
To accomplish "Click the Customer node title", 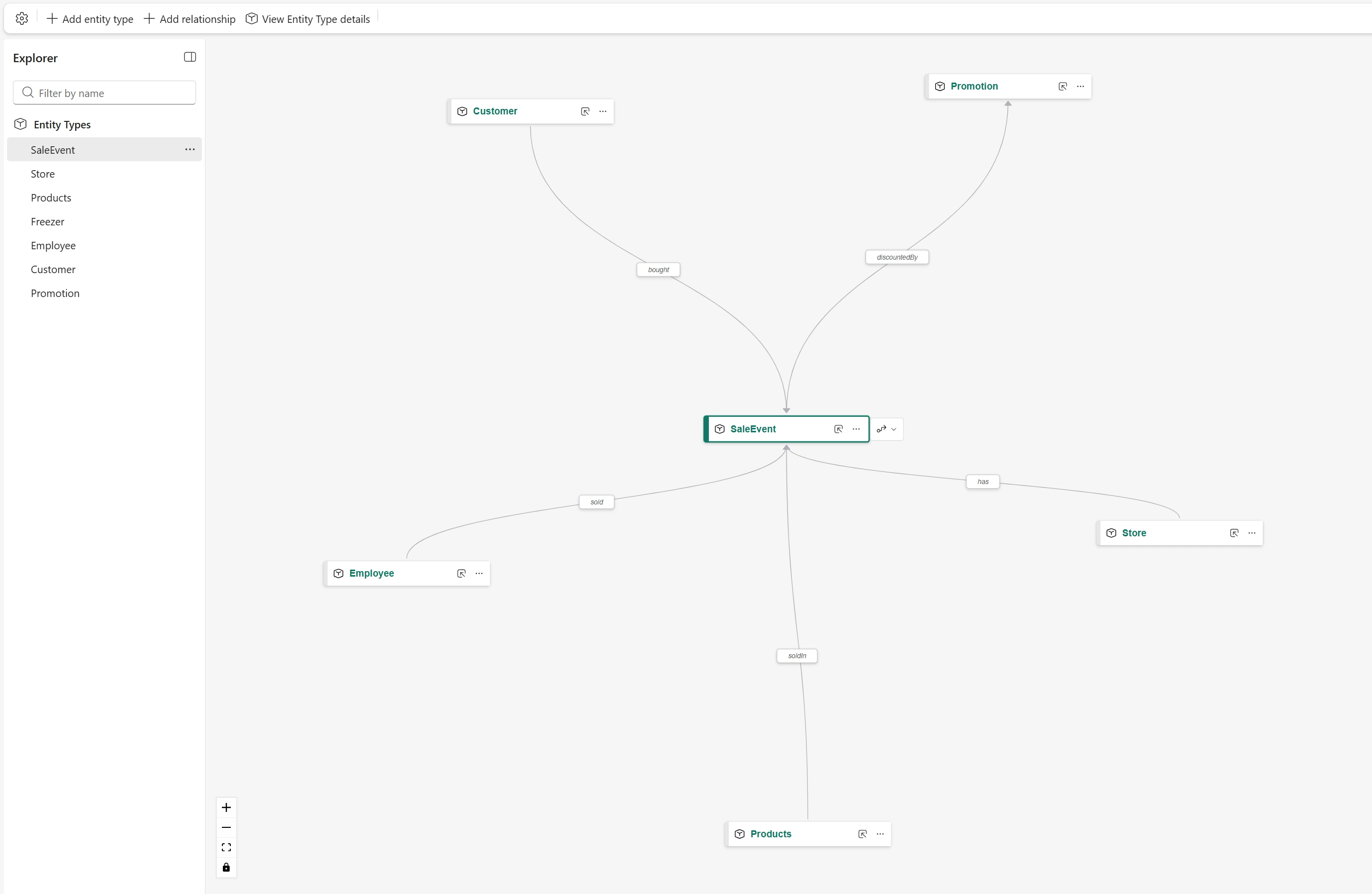I will point(495,111).
